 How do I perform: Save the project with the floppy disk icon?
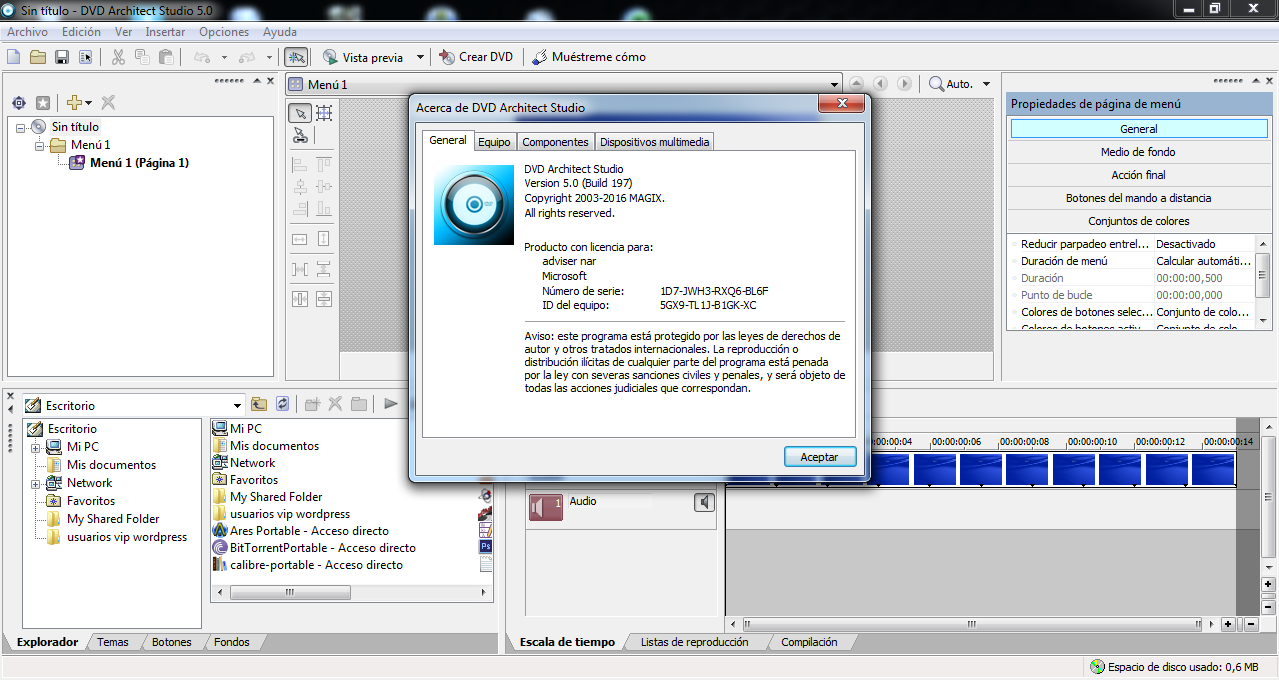[62, 57]
